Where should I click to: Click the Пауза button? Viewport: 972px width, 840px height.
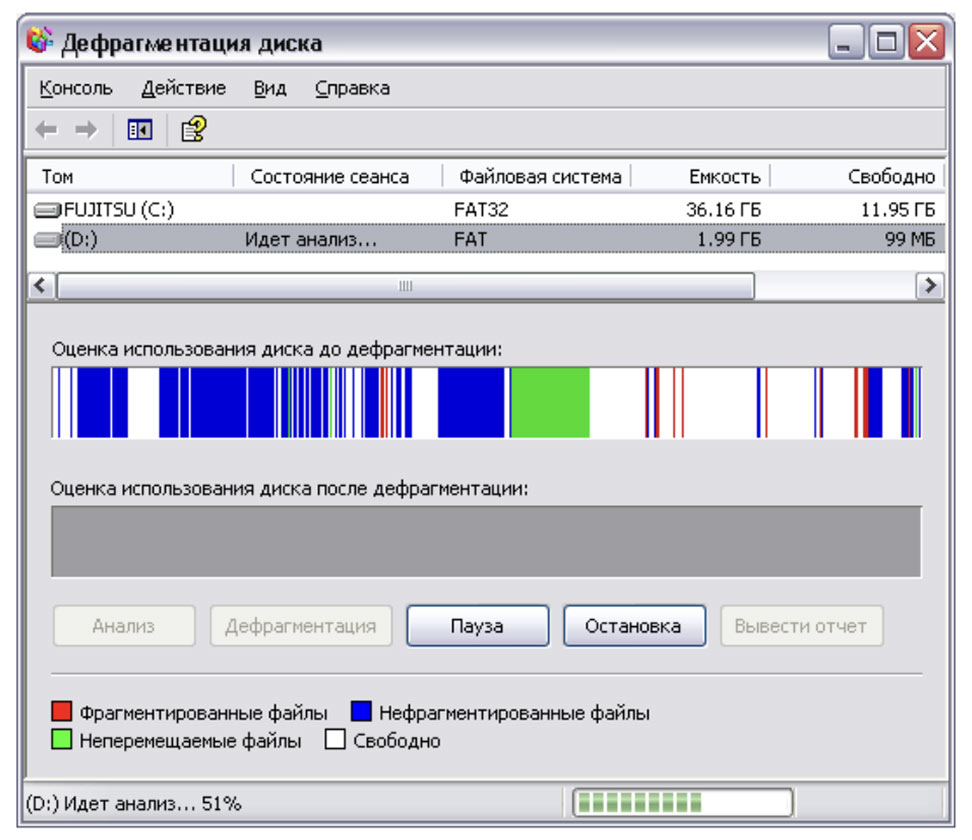[x=477, y=626]
